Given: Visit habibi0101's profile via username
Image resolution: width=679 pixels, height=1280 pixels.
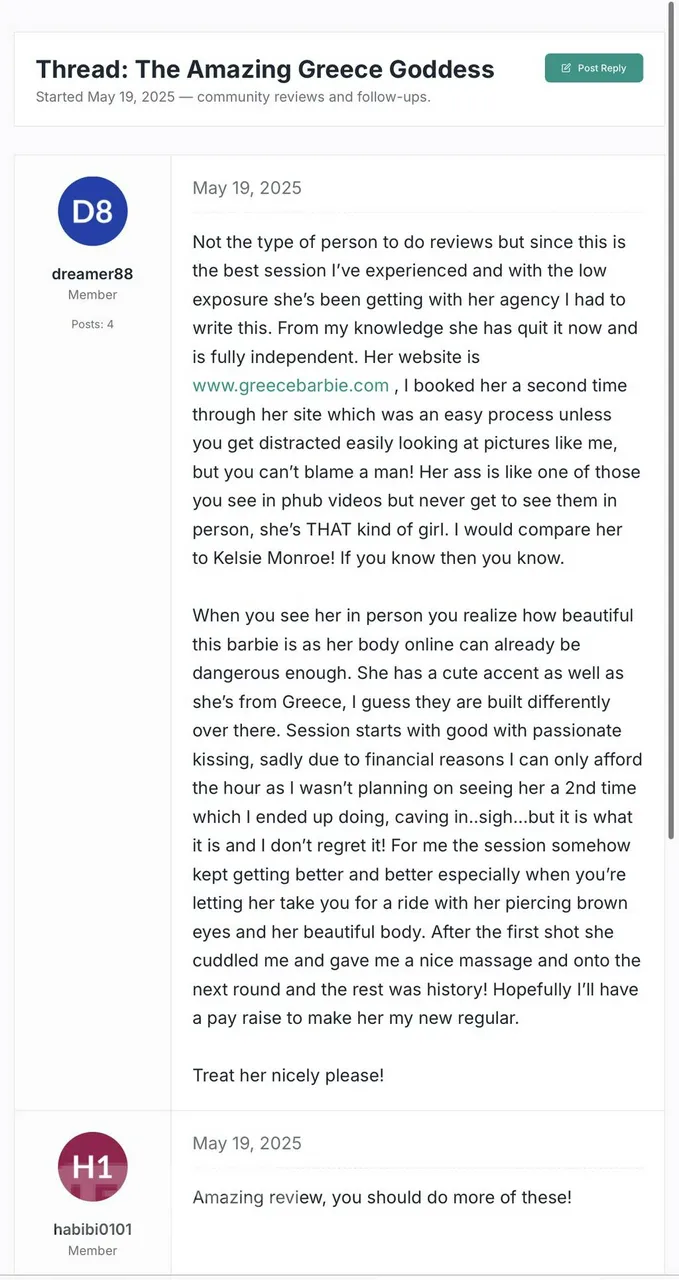Looking at the screenshot, I should (x=92, y=1229).
